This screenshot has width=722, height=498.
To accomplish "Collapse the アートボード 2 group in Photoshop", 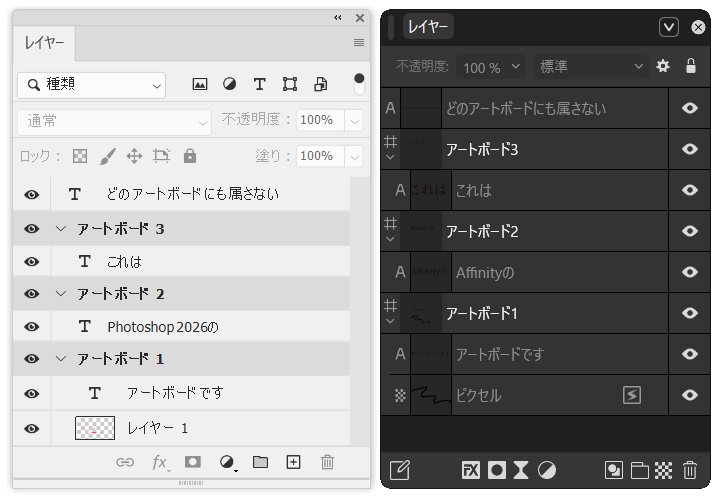I will tap(61, 294).
